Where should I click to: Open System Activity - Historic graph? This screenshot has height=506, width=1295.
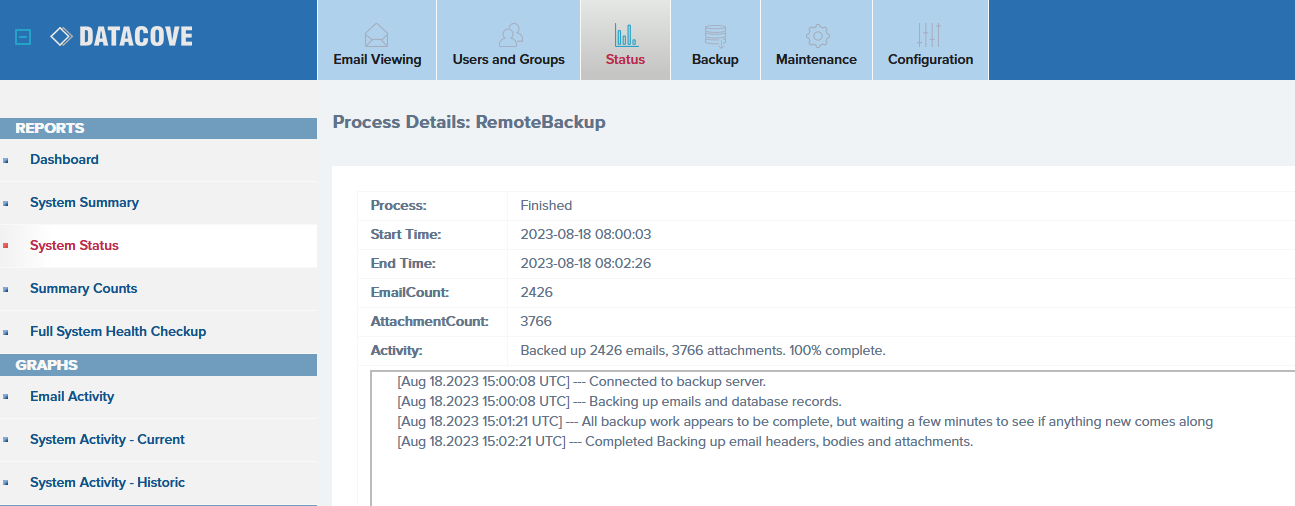pyautogui.click(x=108, y=482)
